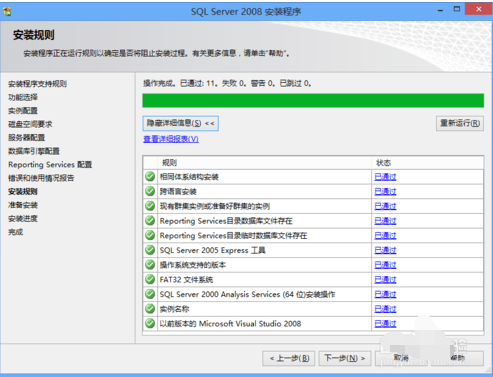
Task: Click rule text SQL Server 2005 Express 工具
Action: tap(212, 250)
